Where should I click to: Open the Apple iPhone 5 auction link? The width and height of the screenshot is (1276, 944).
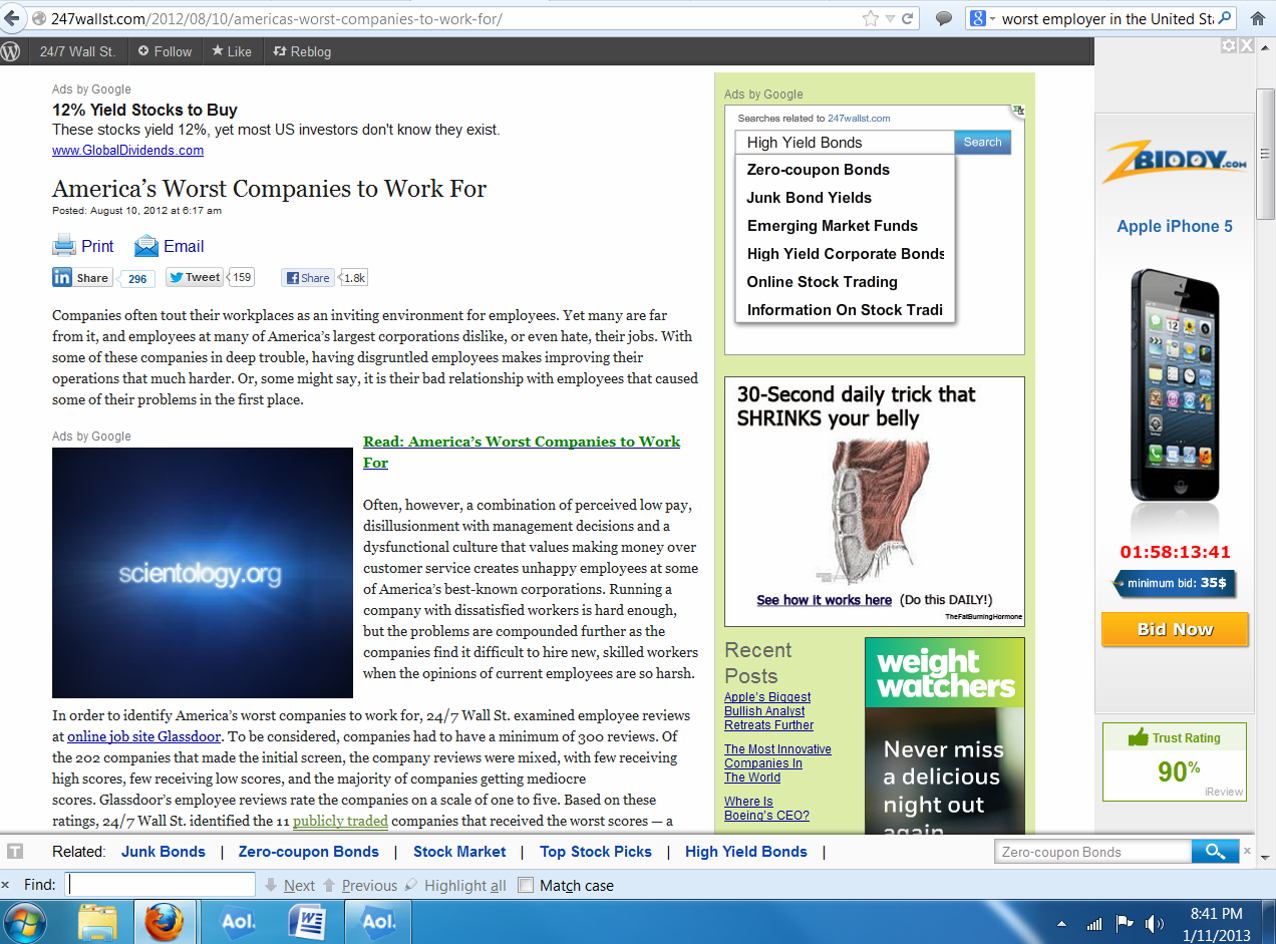click(x=1175, y=226)
